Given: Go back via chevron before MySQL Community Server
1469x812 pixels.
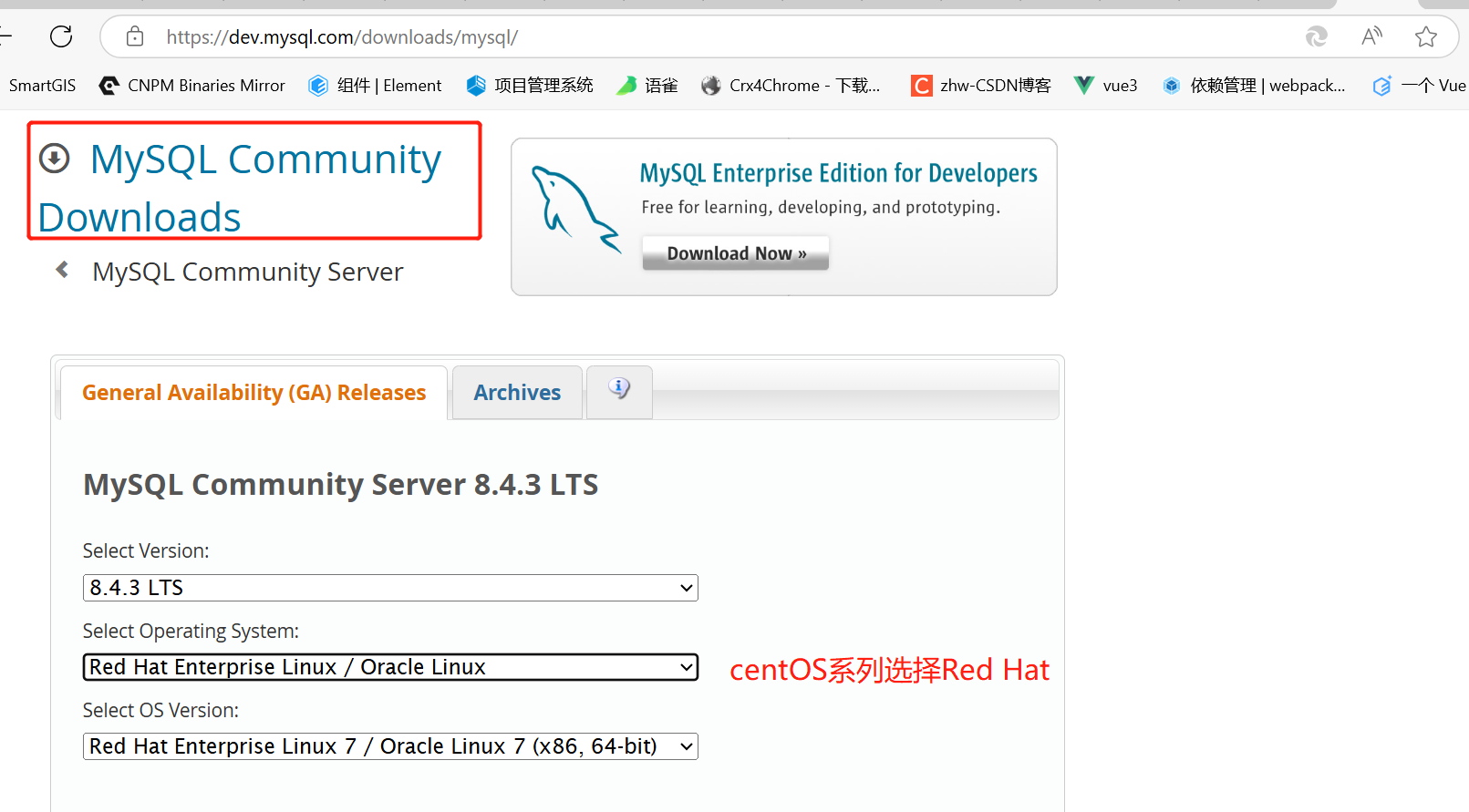Looking at the screenshot, I should click(62, 270).
